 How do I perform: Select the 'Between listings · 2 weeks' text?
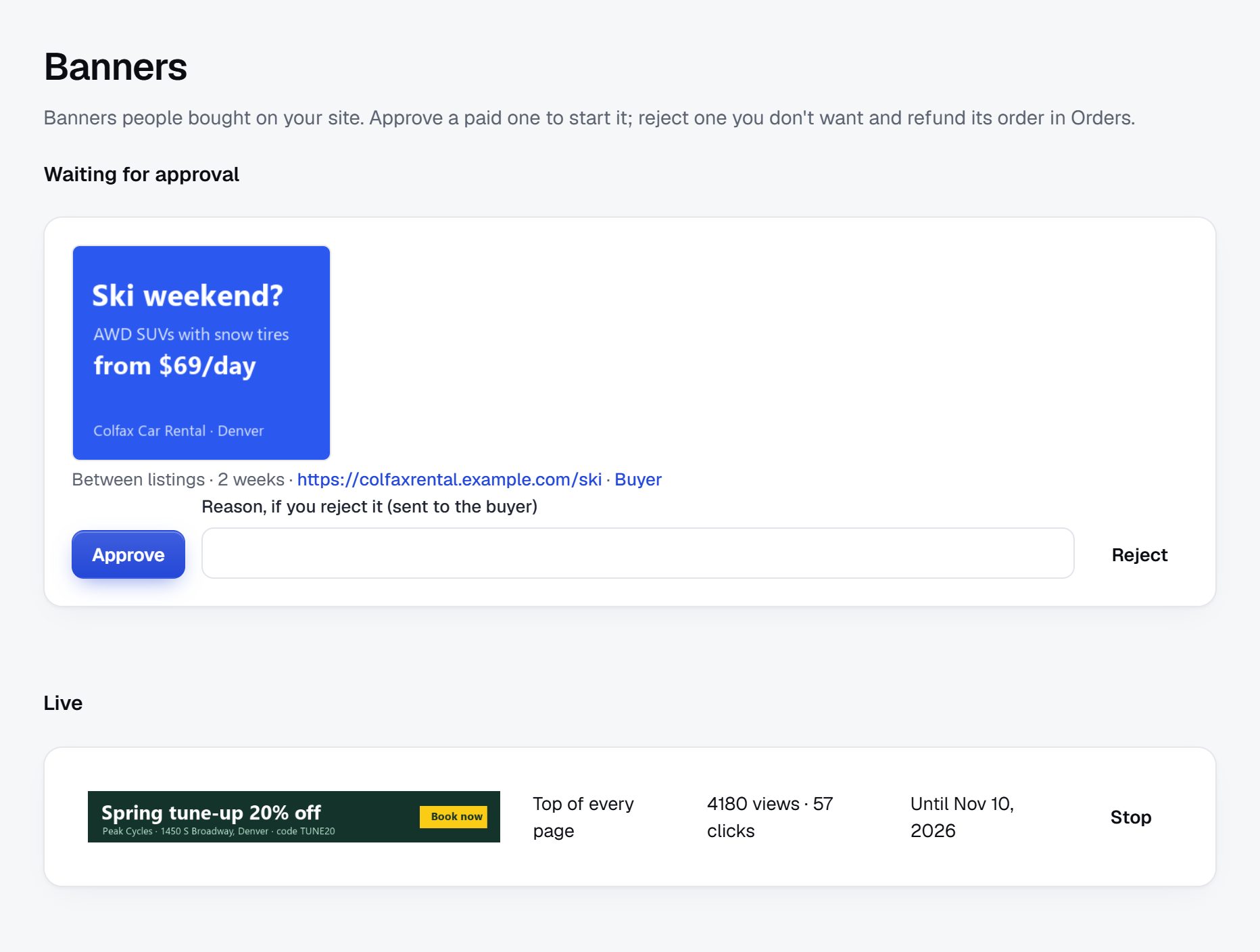(178, 479)
